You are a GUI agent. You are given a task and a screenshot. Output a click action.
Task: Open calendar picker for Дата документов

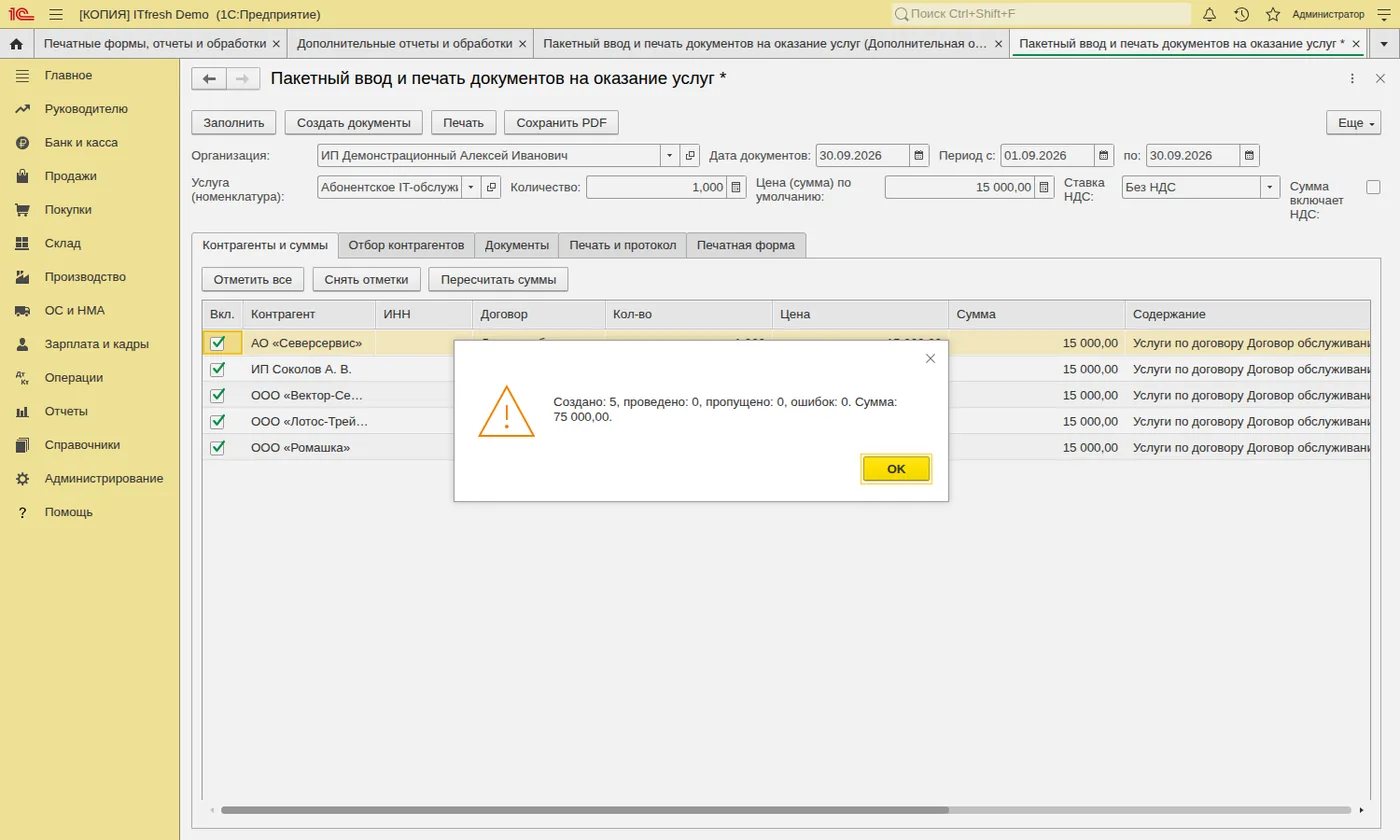(x=919, y=156)
